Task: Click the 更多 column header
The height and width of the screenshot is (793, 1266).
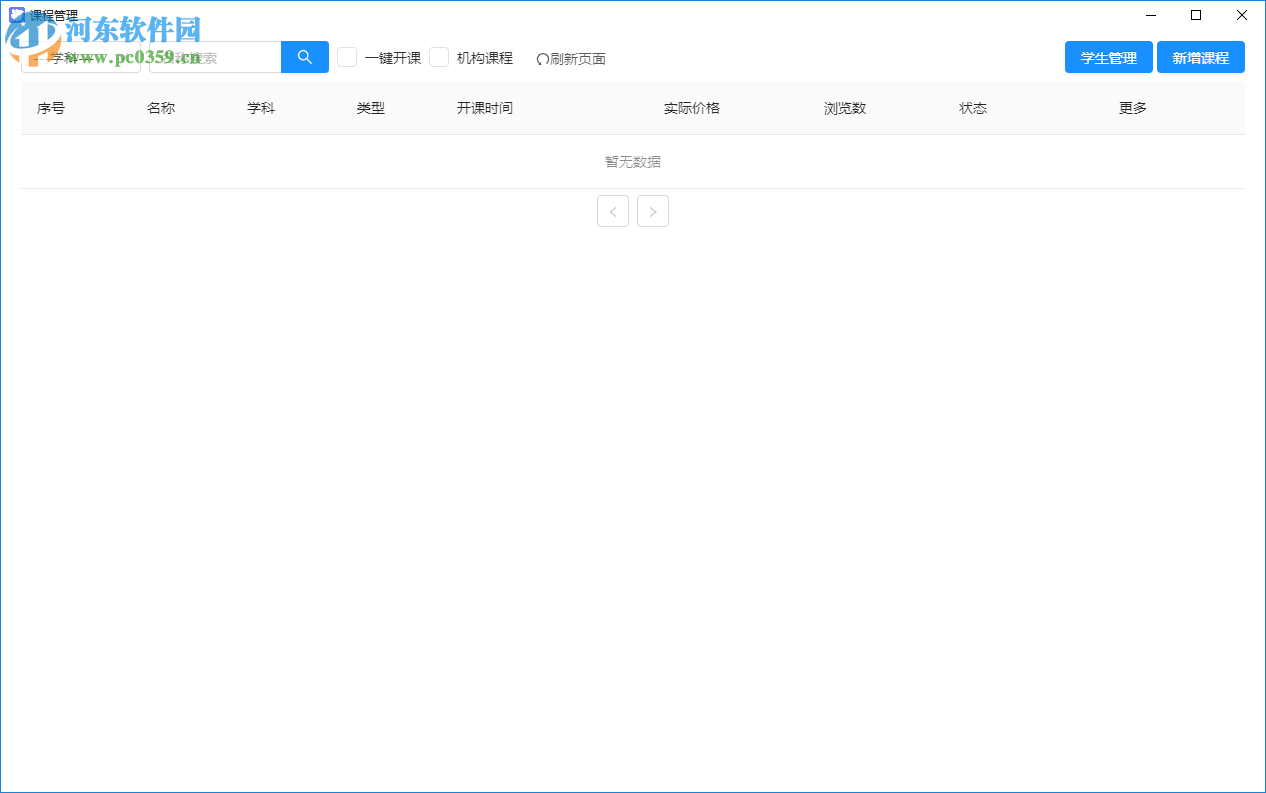Action: click(1132, 108)
